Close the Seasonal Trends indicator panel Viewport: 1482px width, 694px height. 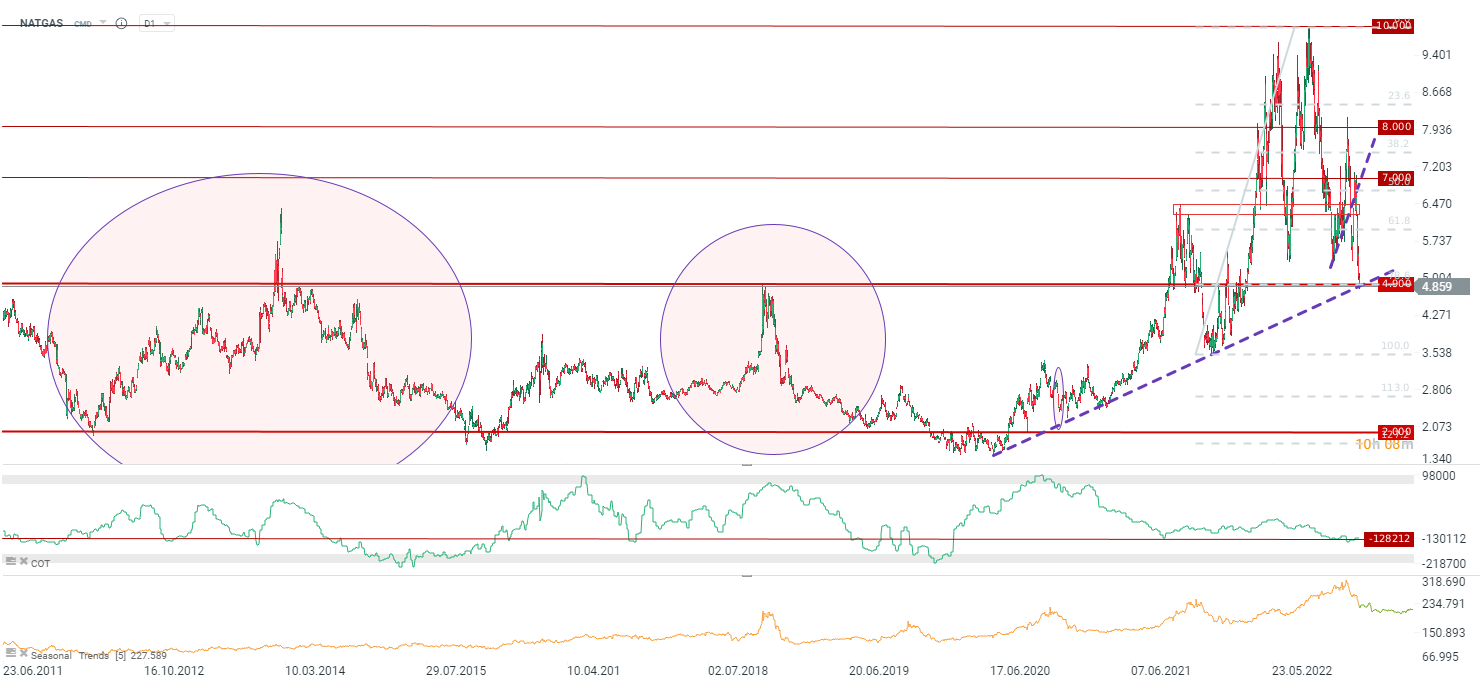(23, 654)
